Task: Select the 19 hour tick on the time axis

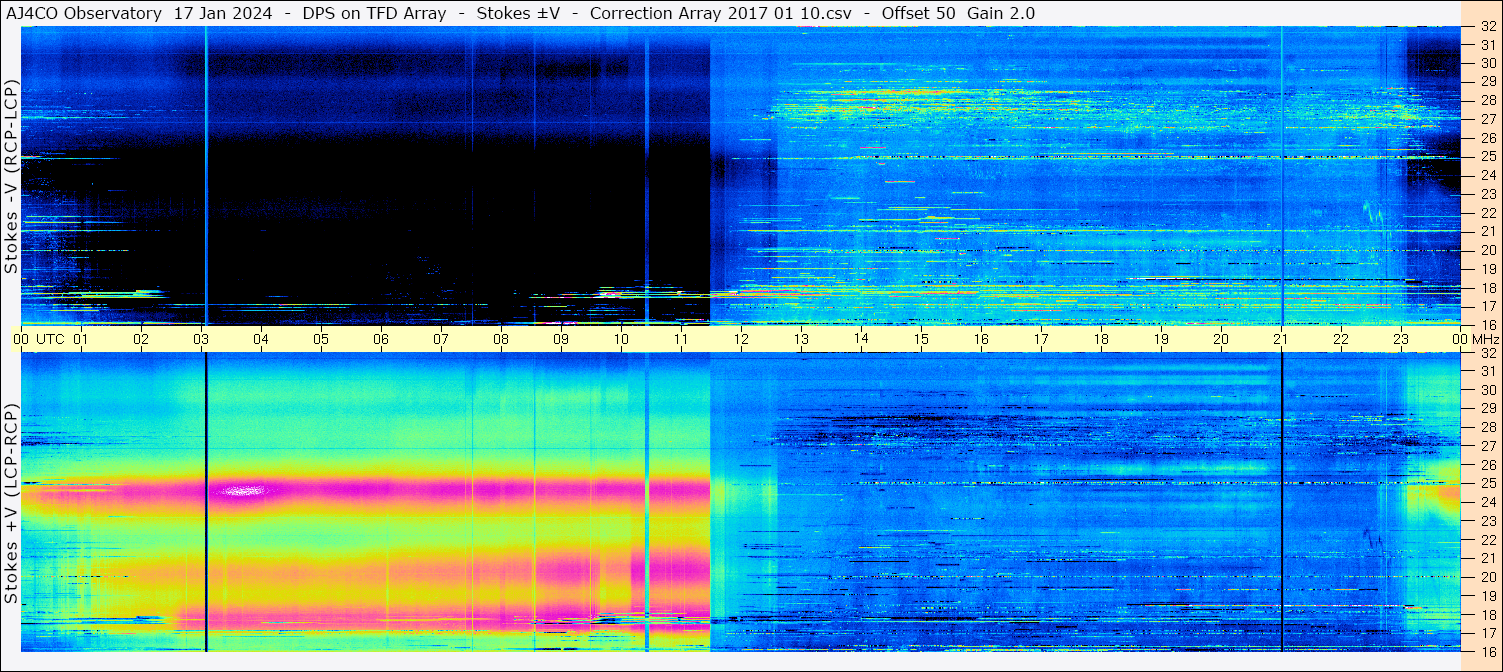Action: coord(1161,339)
